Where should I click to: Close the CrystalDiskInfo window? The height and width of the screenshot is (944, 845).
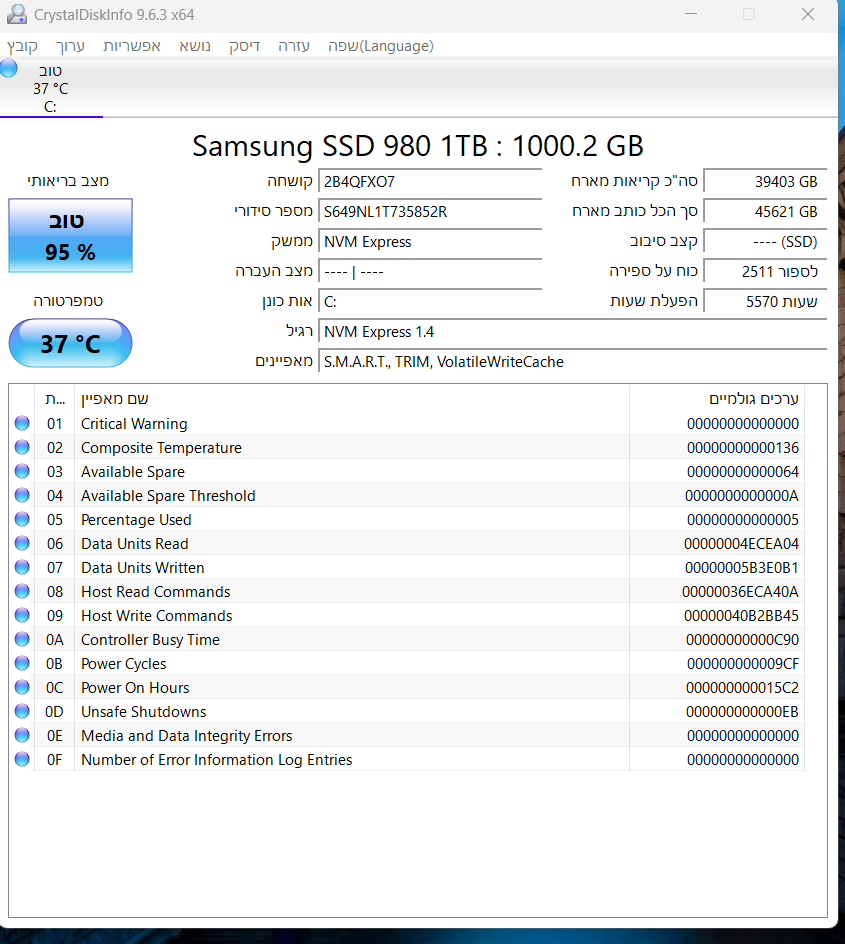coord(808,14)
